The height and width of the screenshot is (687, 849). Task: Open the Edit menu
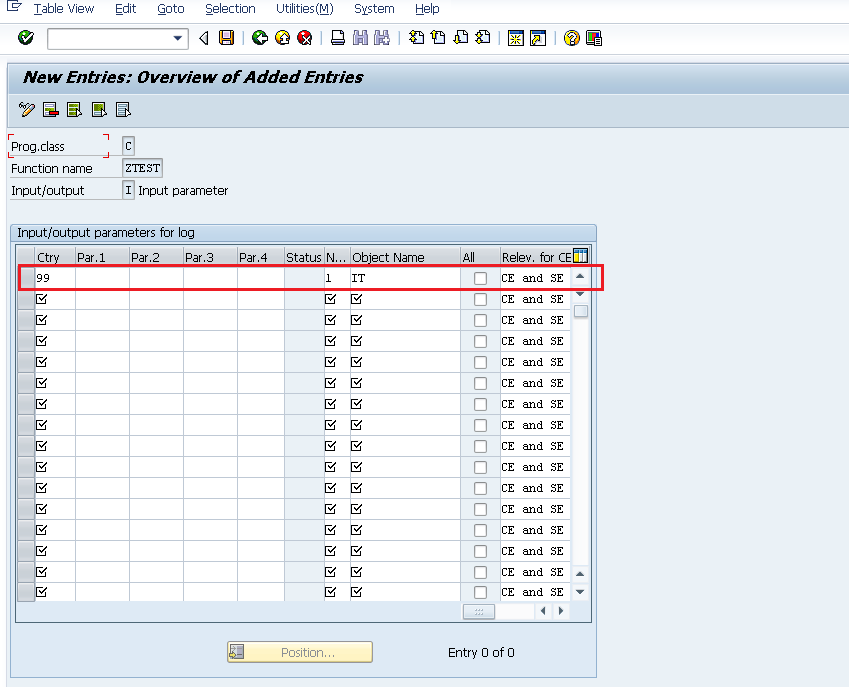[126, 9]
